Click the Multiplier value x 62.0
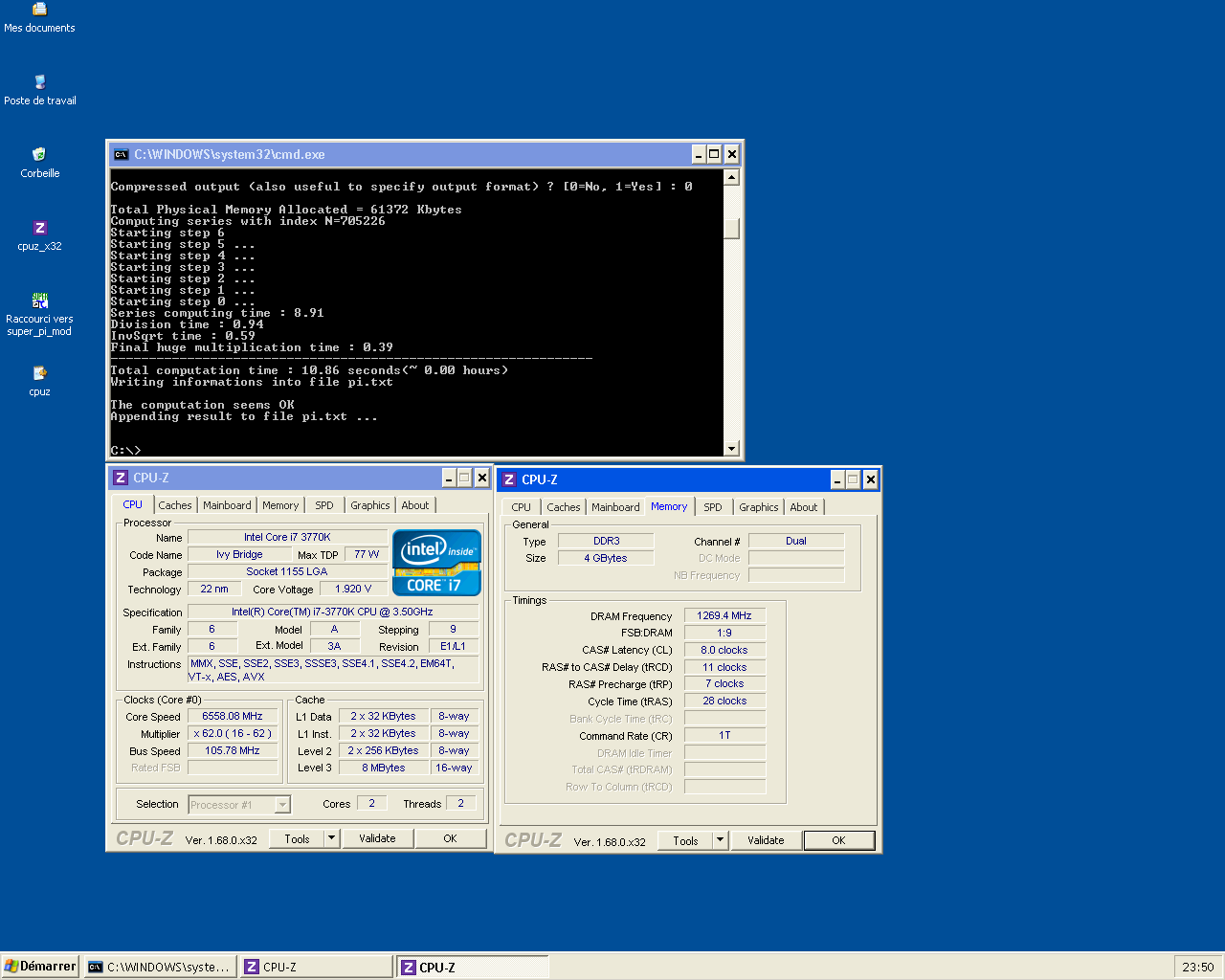 click(x=233, y=733)
